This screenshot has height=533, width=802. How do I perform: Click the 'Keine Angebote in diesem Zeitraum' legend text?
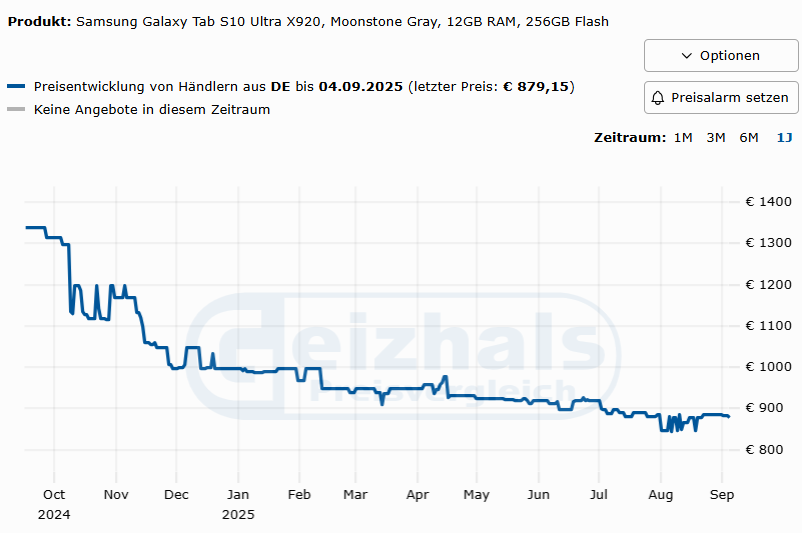click(152, 109)
